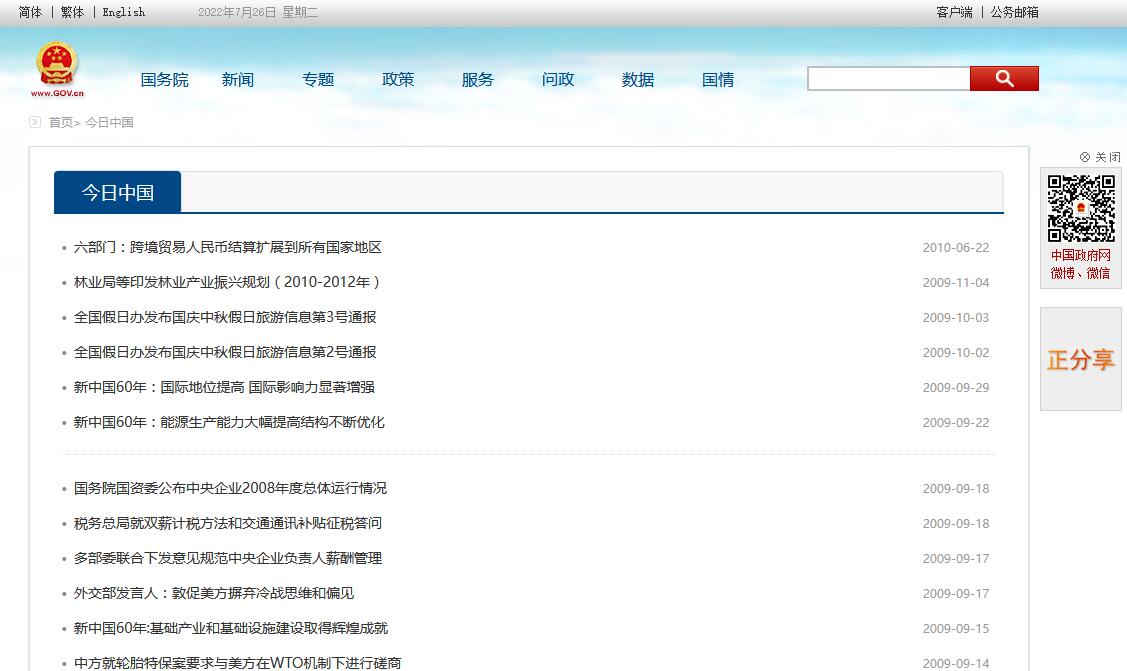This screenshot has height=671, width=1127.
Task: Click 今日中国 in the breadcrumb
Action: [x=109, y=122]
